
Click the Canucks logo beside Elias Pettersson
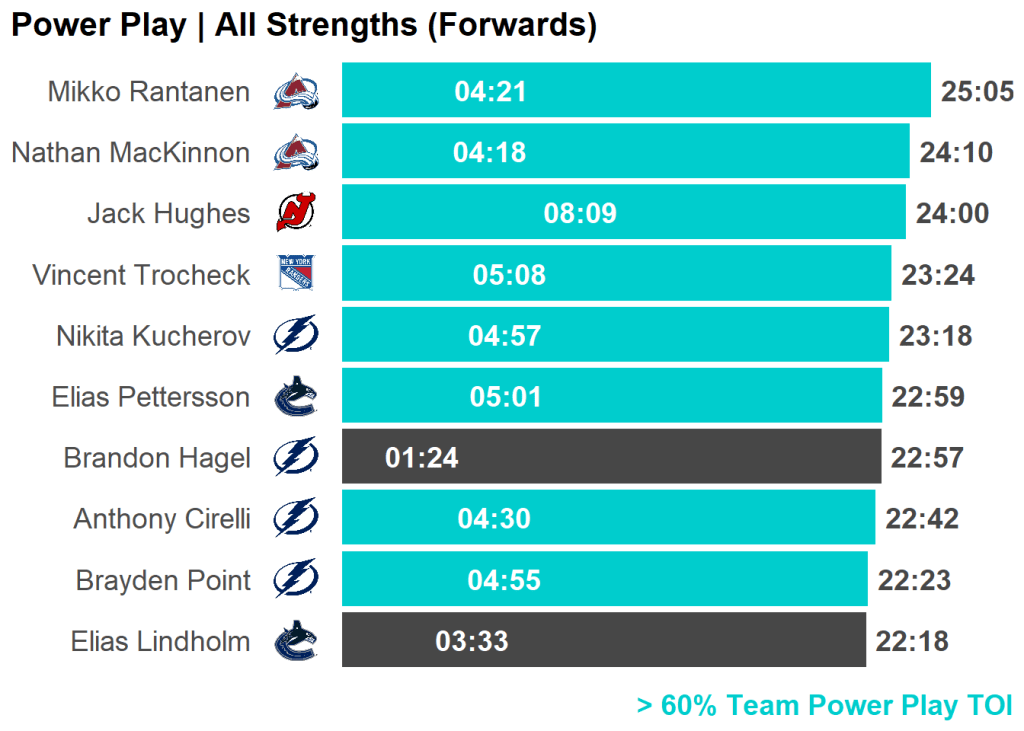tap(296, 396)
